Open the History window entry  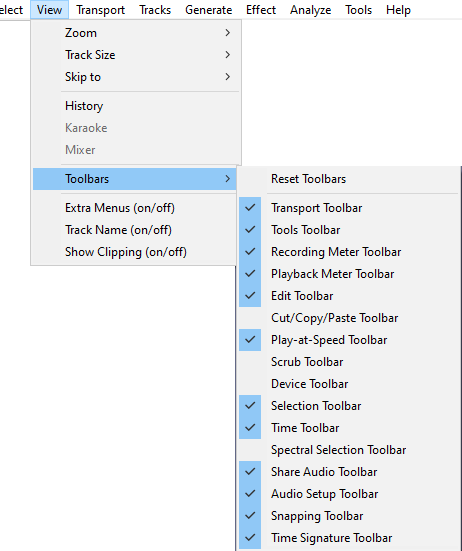pos(135,106)
